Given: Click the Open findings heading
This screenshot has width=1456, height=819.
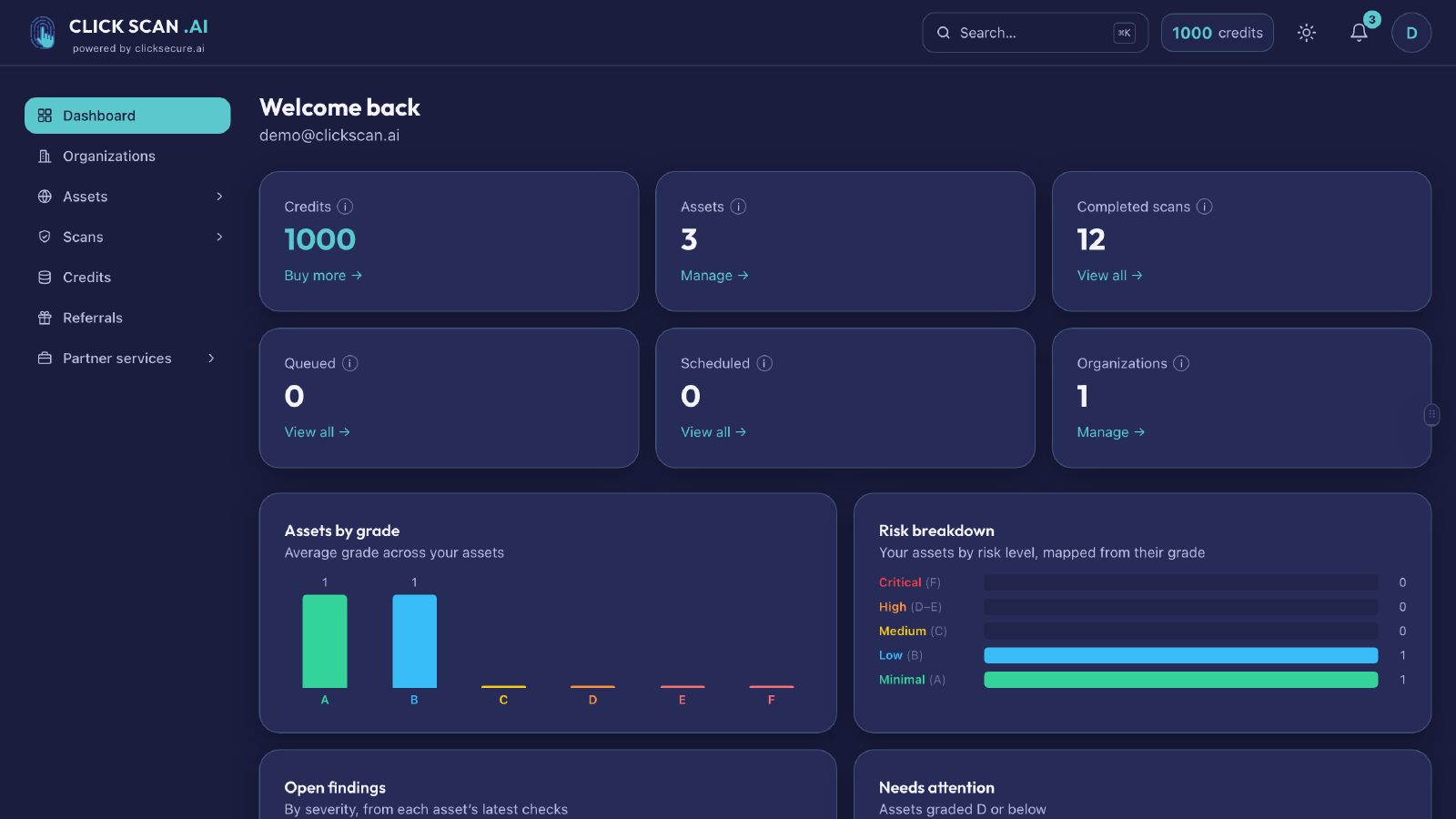Looking at the screenshot, I should point(335,788).
